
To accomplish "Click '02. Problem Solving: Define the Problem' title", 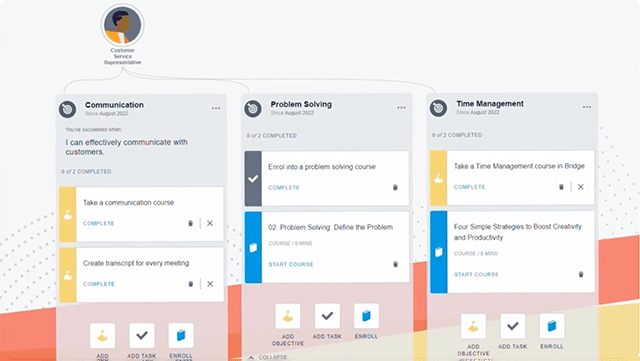I will [331, 227].
